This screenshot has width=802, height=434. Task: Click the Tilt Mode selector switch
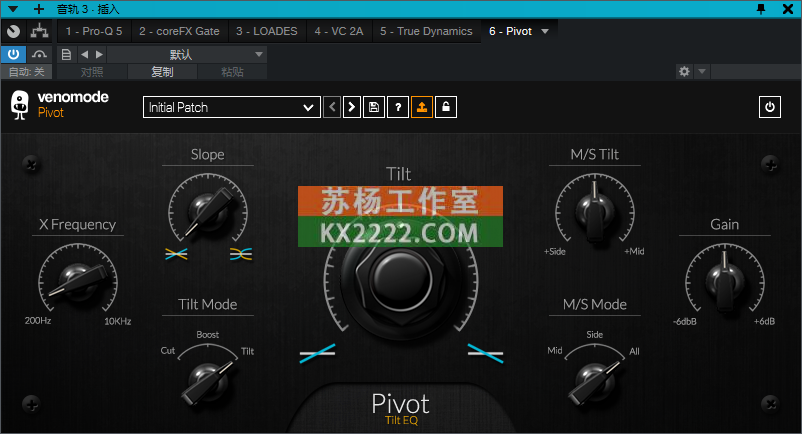point(207,382)
